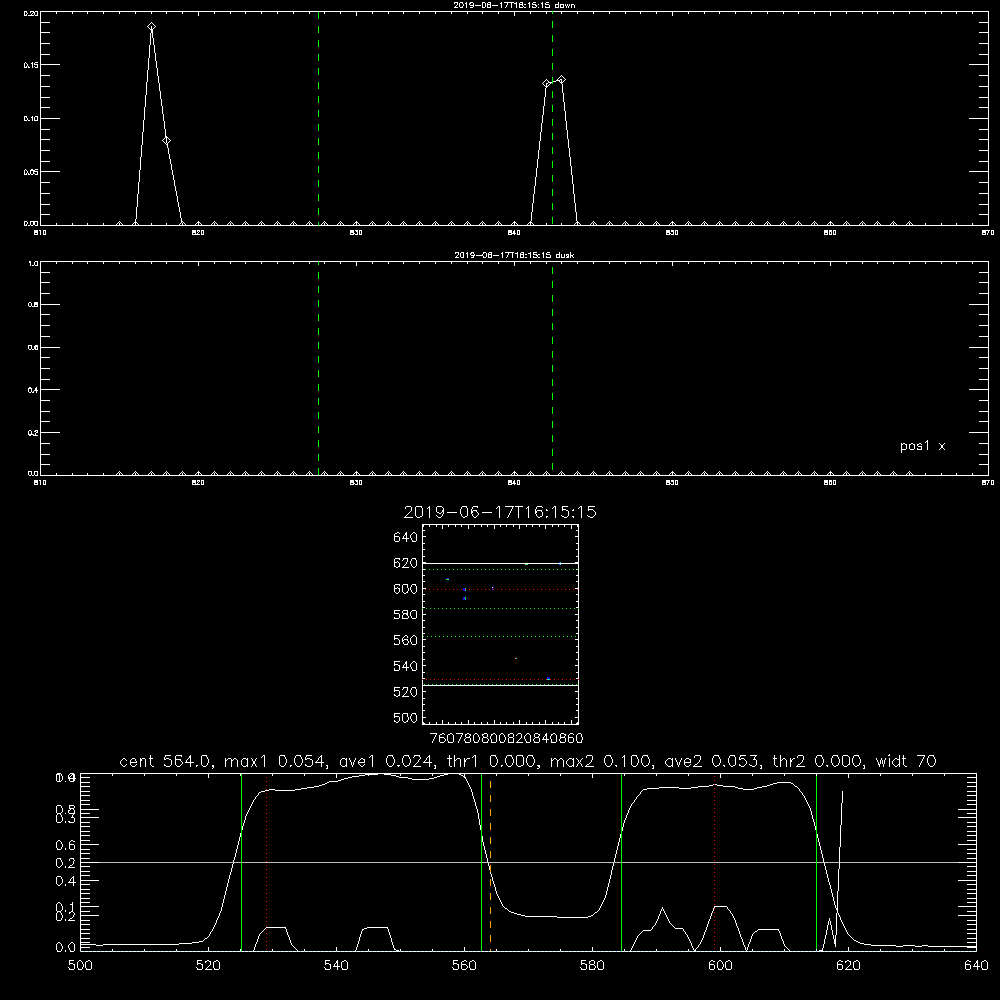Click the '640' y-axis label of scatter plot

(406, 537)
